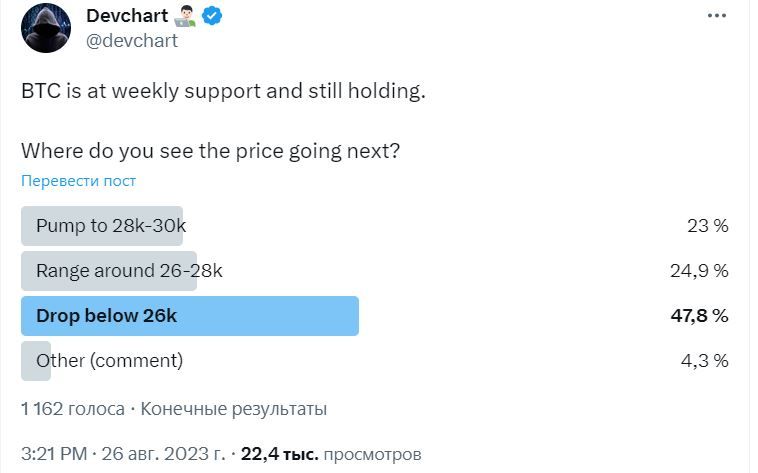
Task: Click the blue verified badge
Action: pos(214,16)
